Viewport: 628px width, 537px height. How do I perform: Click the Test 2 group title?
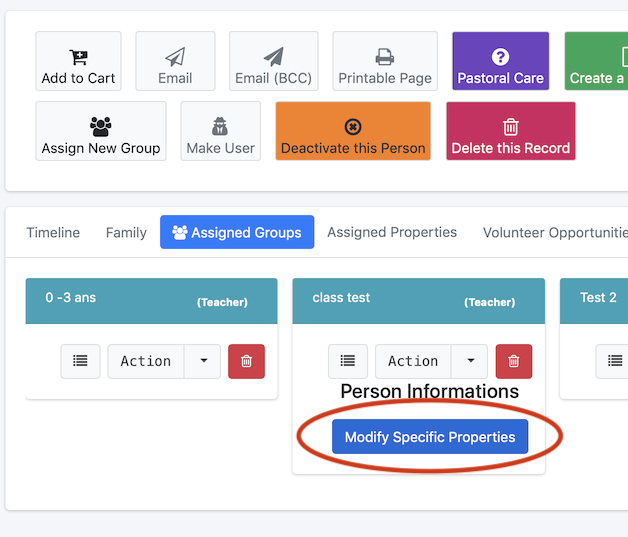(598, 298)
